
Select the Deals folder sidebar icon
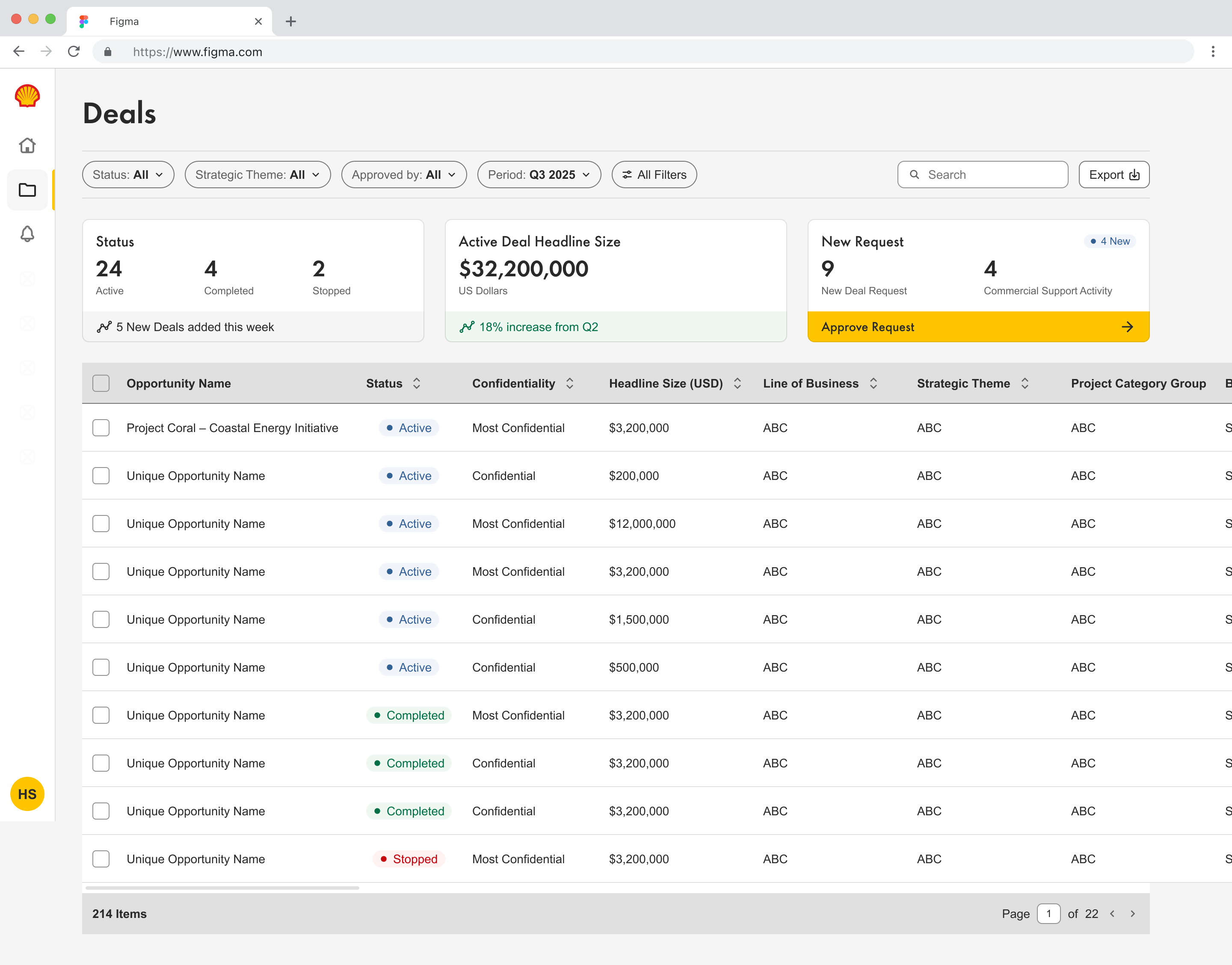point(27,190)
